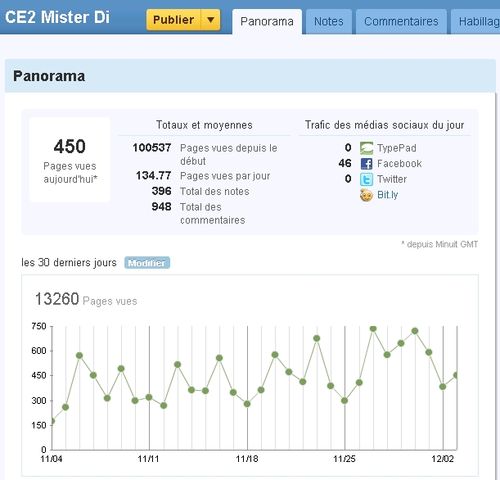The image size is (500, 480).
Task: Open the Commentaires tab
Action: tap(401, 22)
